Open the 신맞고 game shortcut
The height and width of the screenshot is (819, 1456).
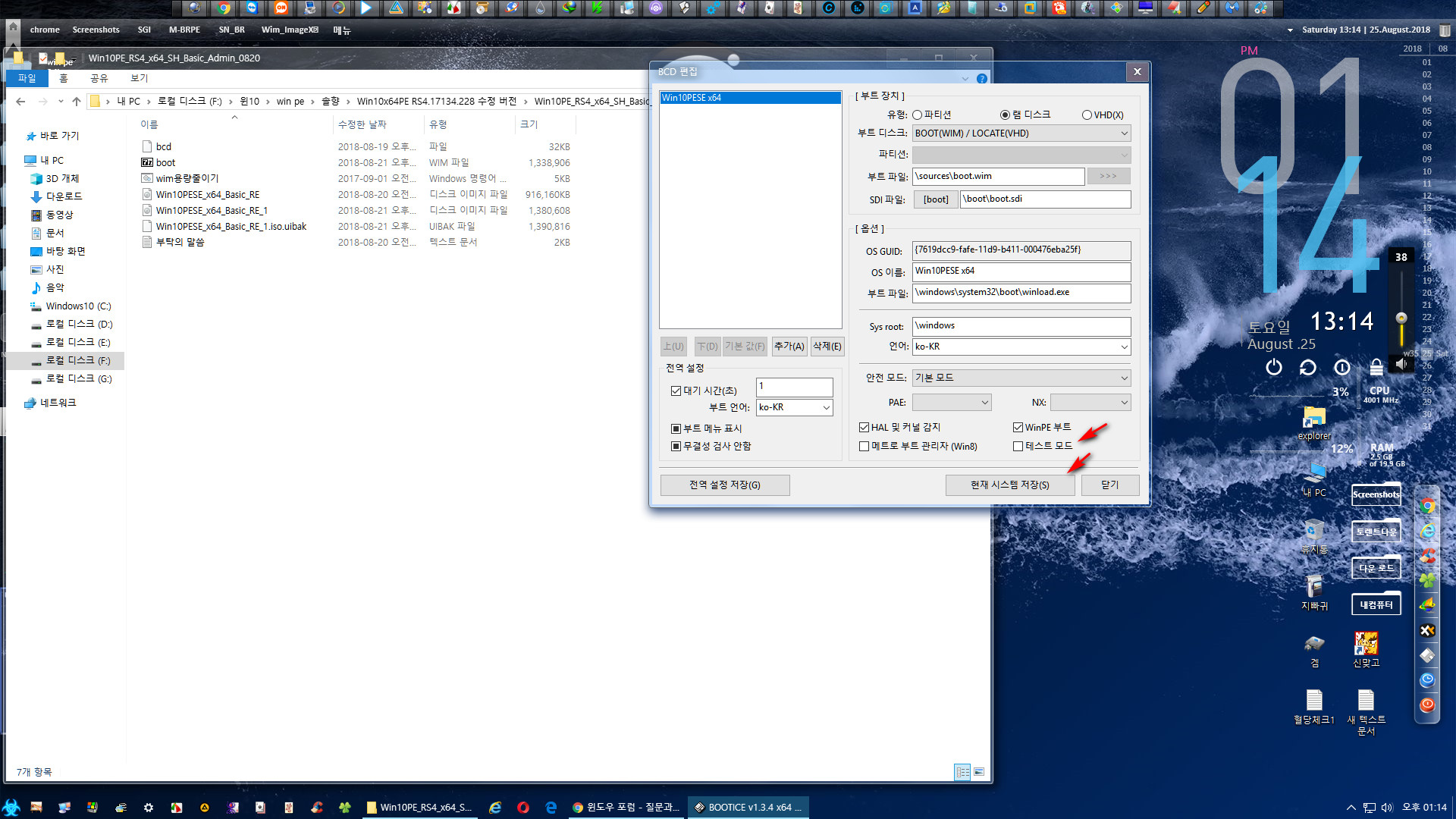click(x=1367, y=650)
